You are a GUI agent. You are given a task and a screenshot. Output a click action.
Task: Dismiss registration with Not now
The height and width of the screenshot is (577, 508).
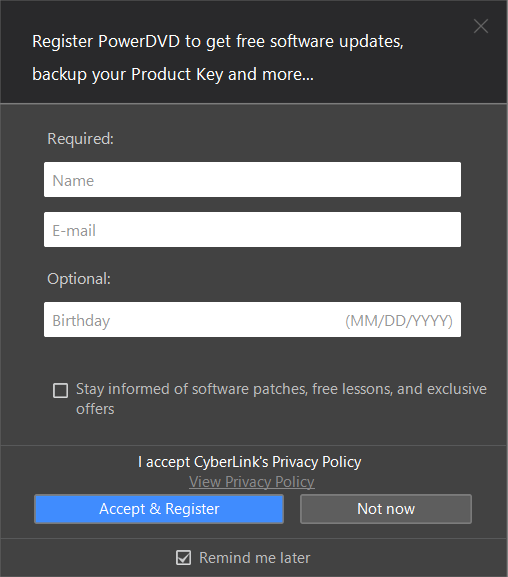[x=386, y=509]
